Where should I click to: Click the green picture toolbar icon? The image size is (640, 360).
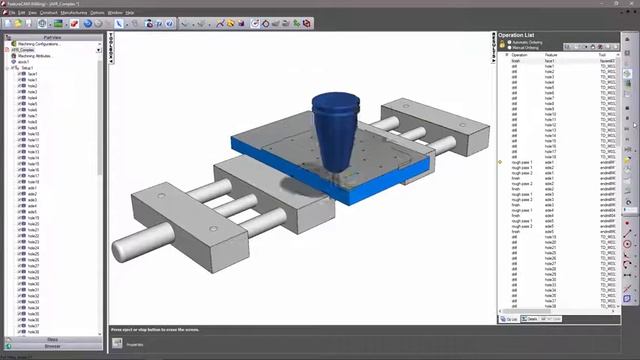click(58, 23)
